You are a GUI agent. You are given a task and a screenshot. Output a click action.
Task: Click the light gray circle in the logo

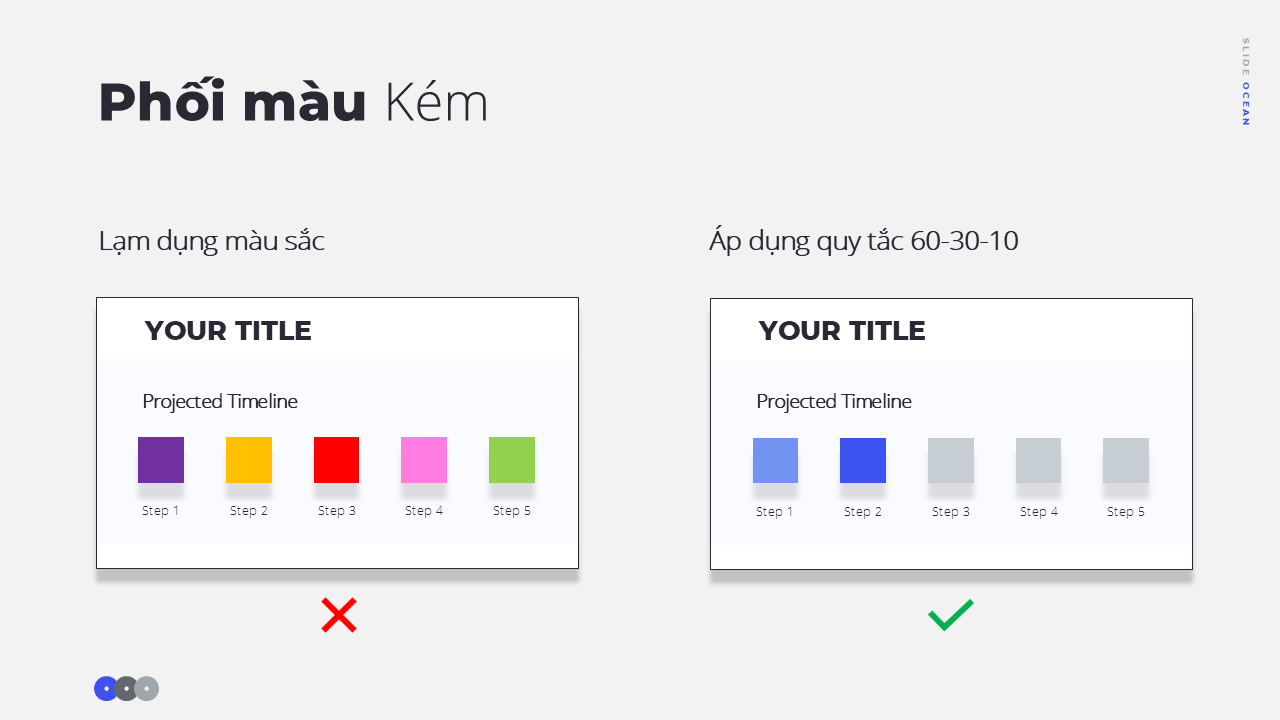(148, 688)
